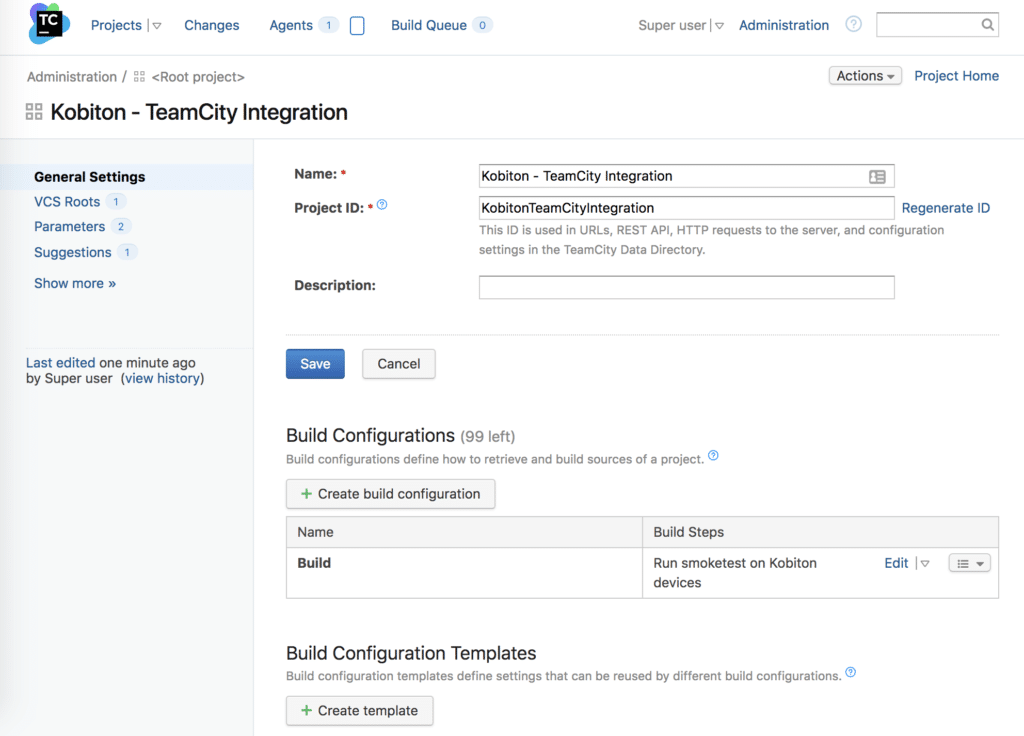Go to the Changes page
1024x736 pixels.
[x=212, y=25]
